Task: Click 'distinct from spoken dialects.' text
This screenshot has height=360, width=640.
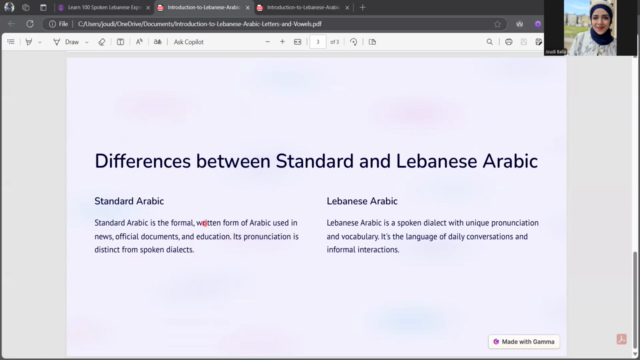Action: click(x=144, y=250)
